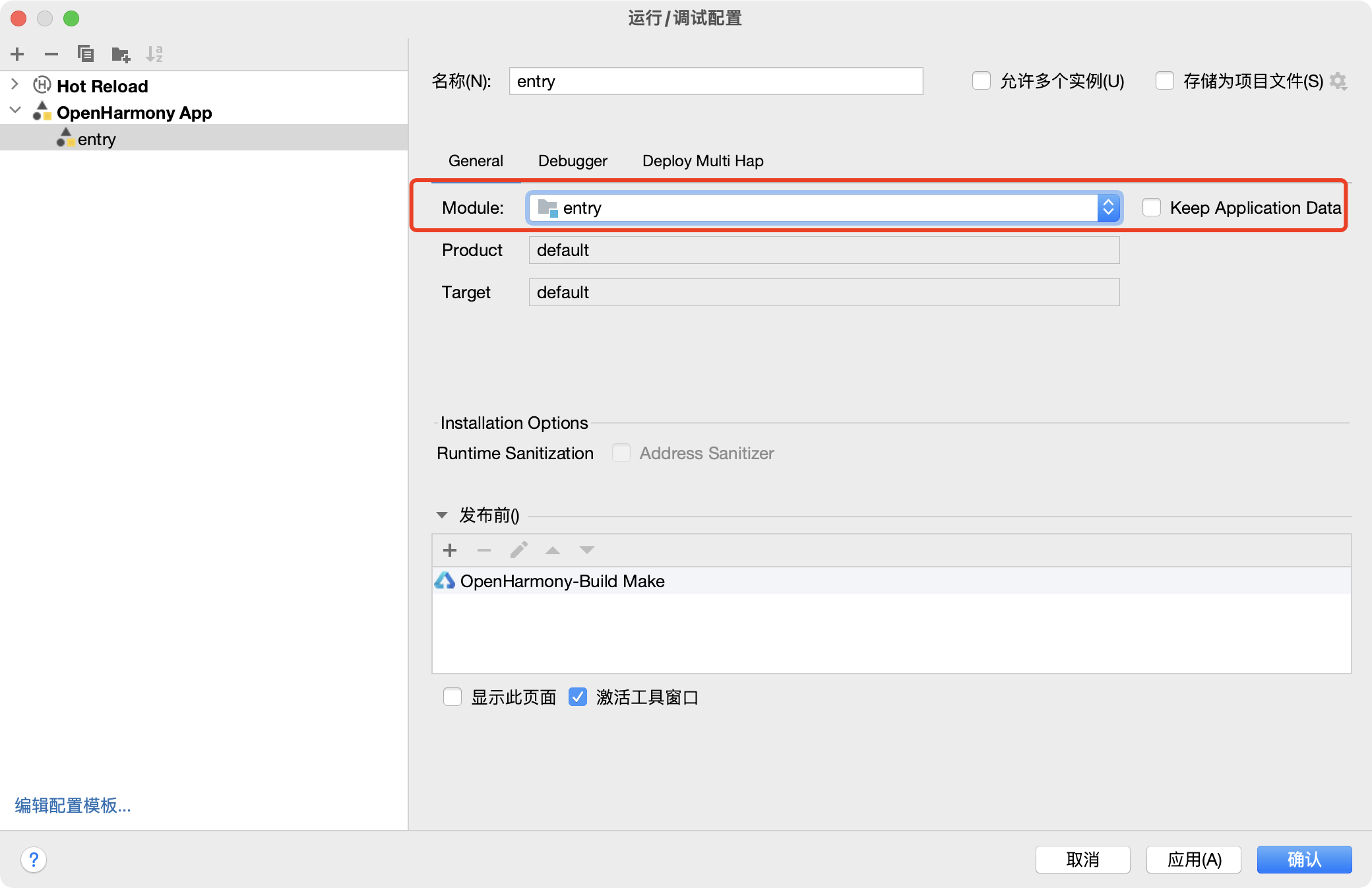The image size is (1372, 888).
Task: Click the gear icon beside store as project file
Action: [x=1338, y=81]
